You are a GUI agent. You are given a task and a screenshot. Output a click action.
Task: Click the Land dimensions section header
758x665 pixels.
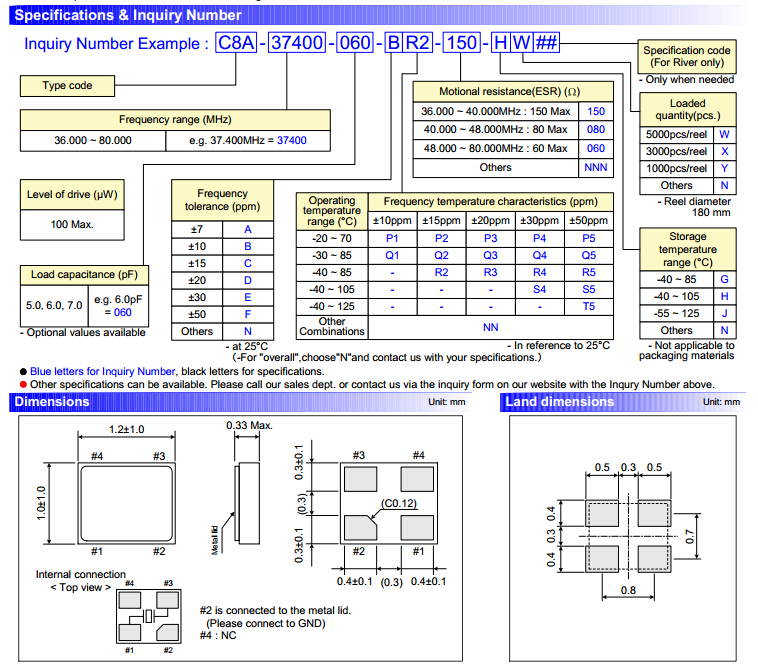(560, 402)
